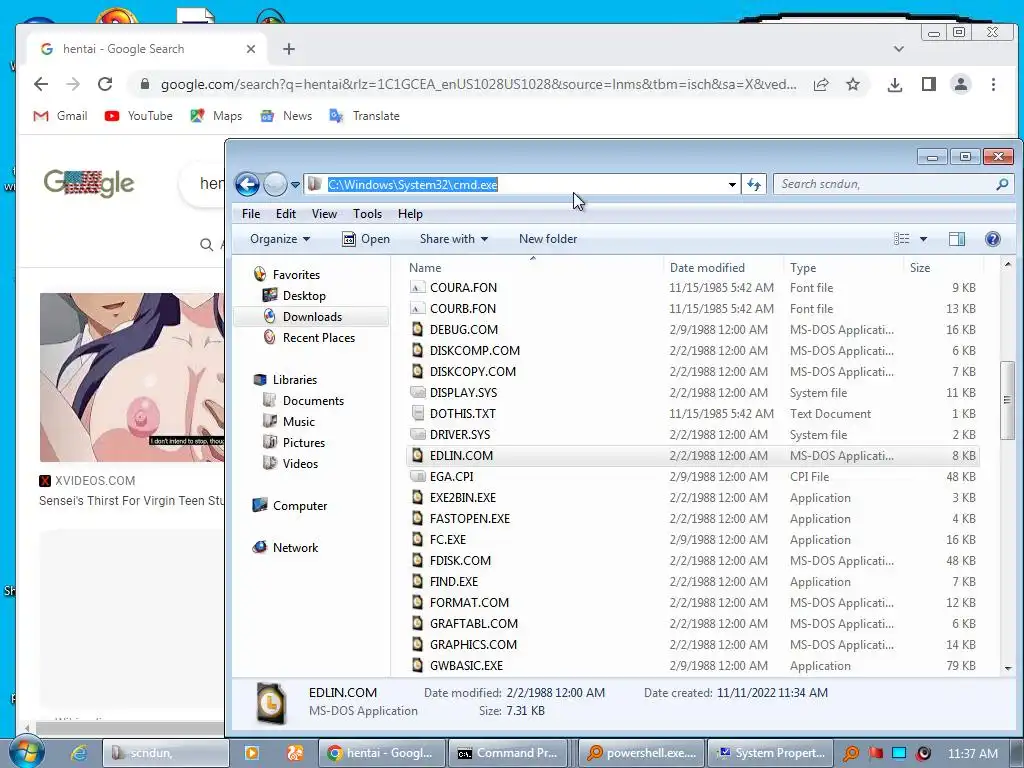Open the YouTube bookmark in Chrome
Viewport: 1024px width, 768px height.
point(138,116)
